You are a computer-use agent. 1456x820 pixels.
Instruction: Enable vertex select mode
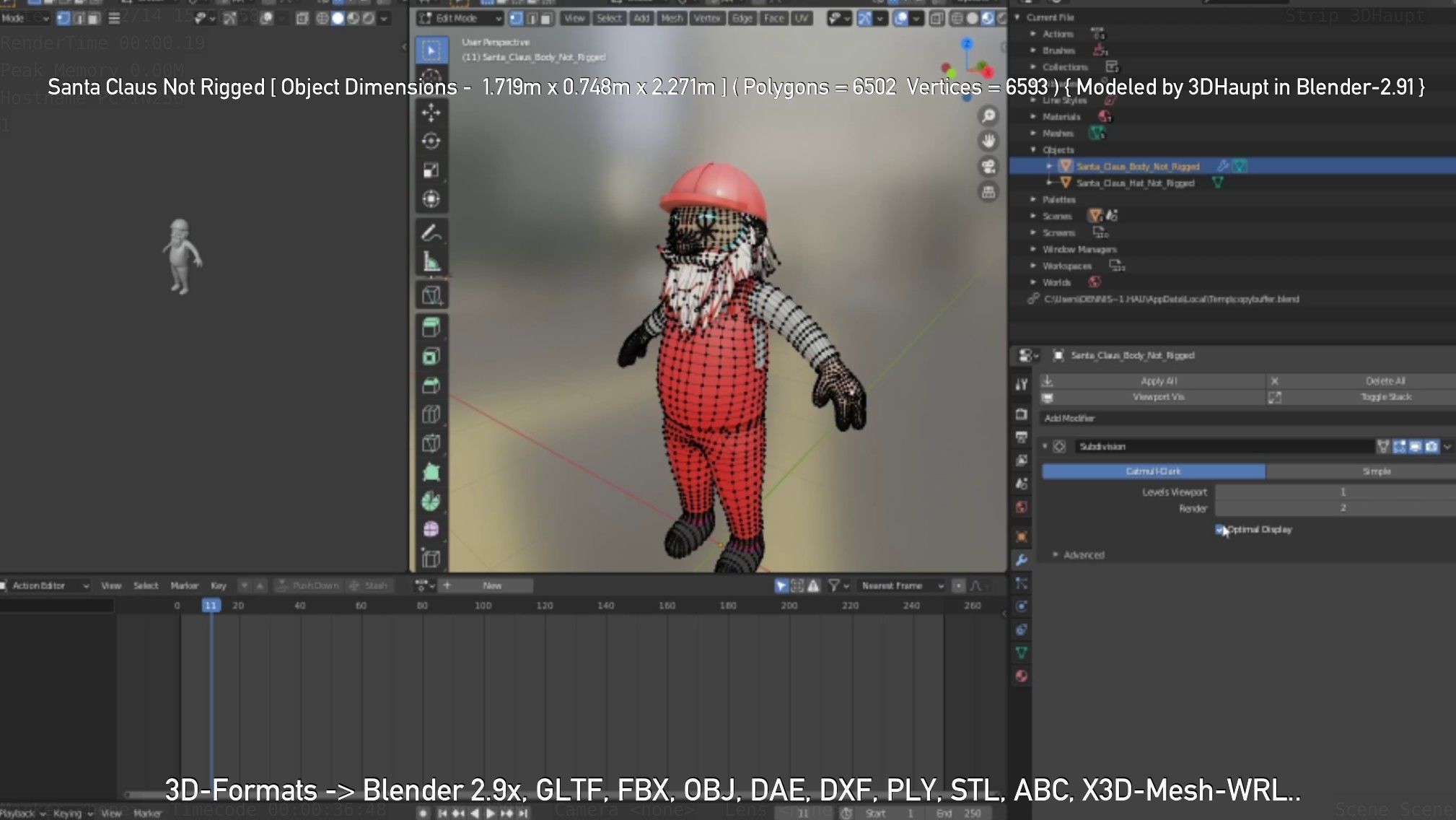pyautogui.click(x=517, y=18)
